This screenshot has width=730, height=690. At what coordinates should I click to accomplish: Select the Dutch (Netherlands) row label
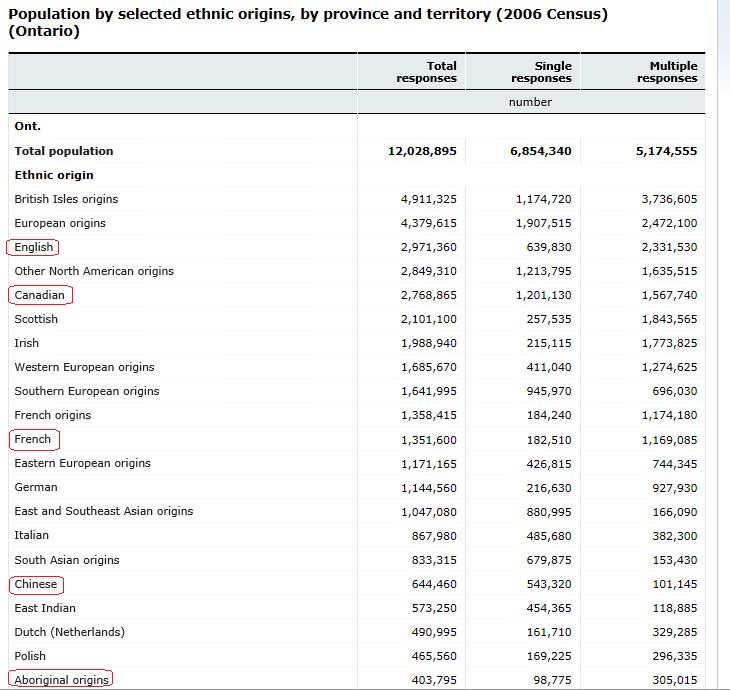(x=69, y=632)
